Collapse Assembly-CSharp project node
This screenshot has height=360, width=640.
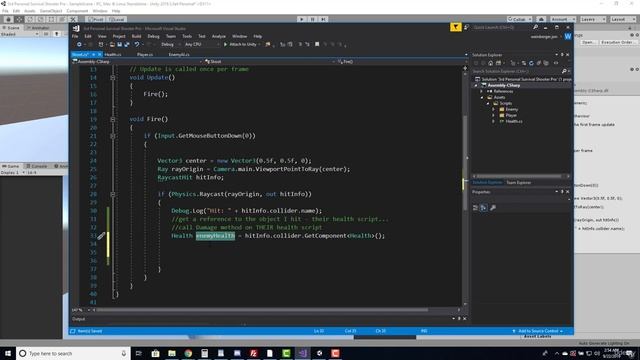point(476,86)
